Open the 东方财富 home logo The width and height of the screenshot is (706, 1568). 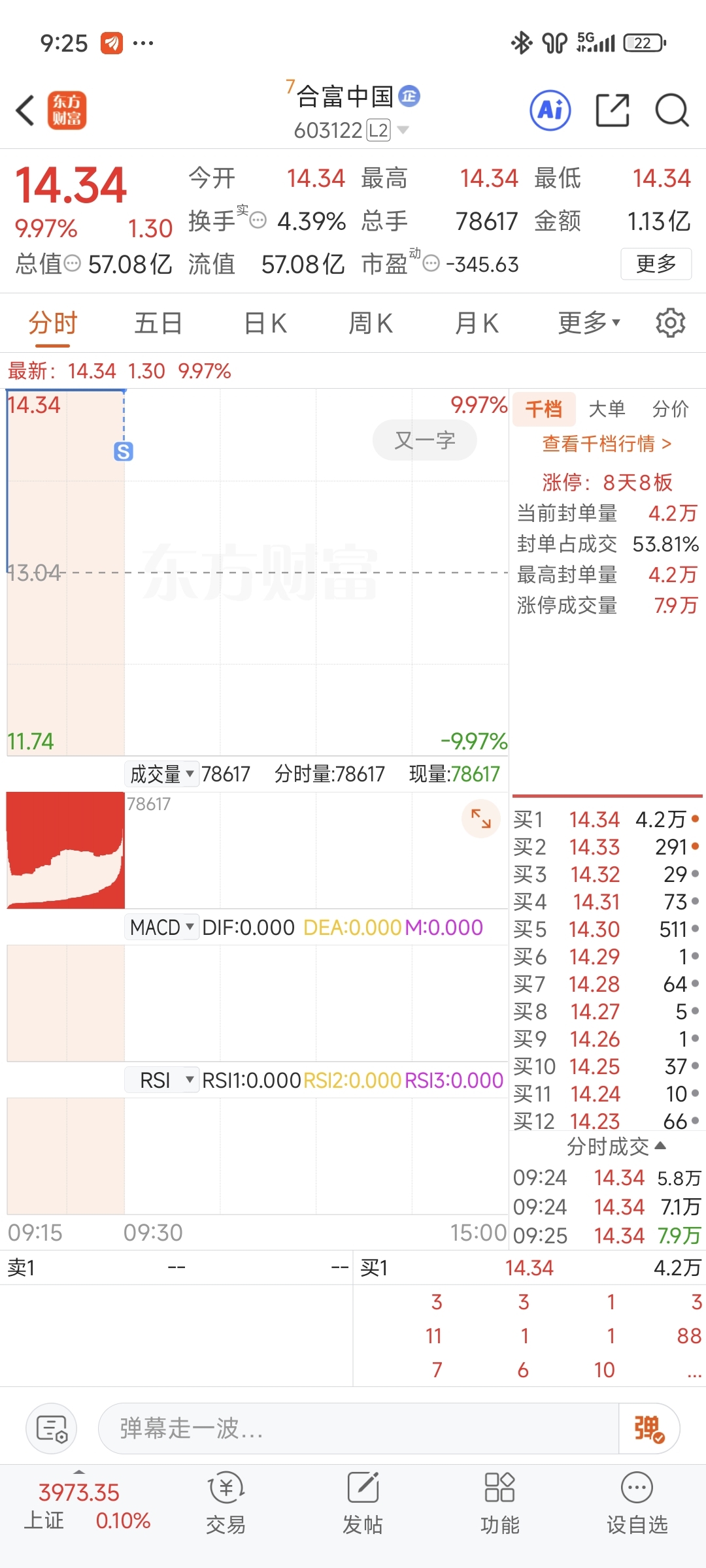pos(67,110)
